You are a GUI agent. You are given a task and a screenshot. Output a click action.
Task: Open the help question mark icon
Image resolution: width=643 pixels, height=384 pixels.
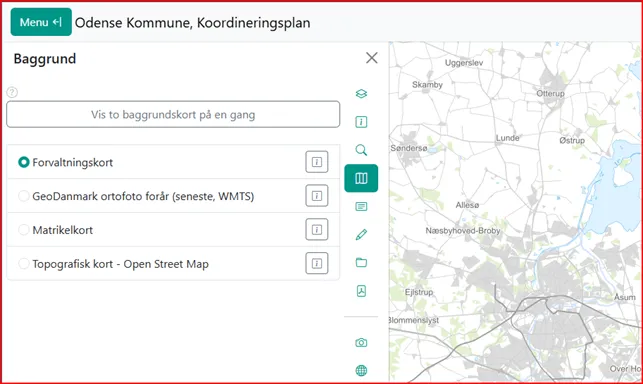(12, 92)
